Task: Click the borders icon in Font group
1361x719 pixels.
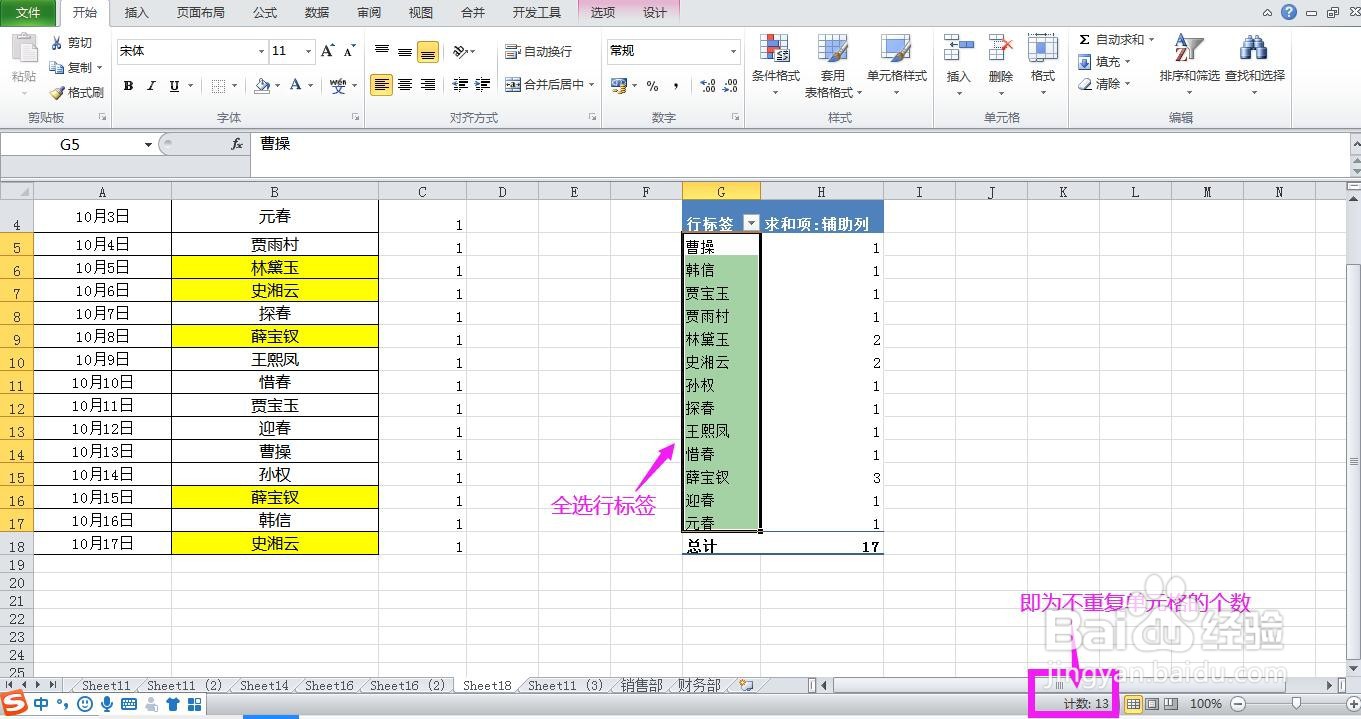Action: [218, 86]
